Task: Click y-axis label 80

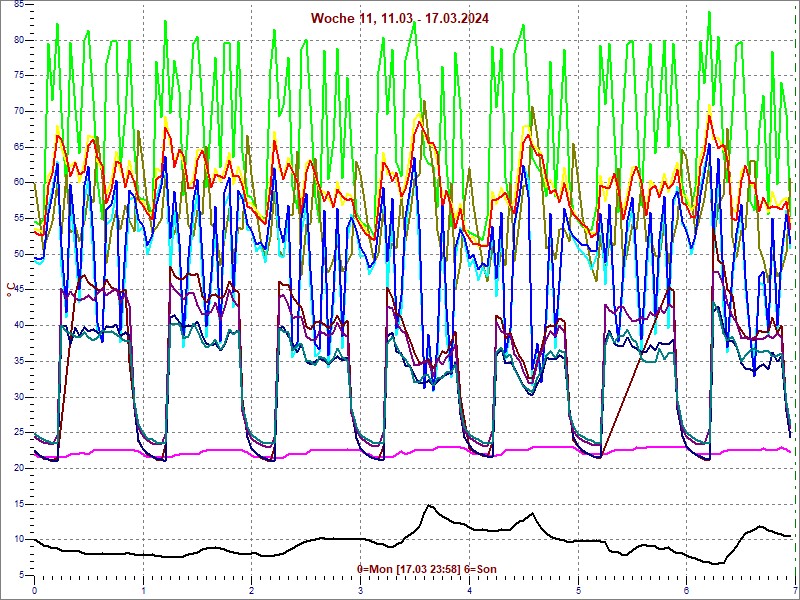Action: click(18, 40)
